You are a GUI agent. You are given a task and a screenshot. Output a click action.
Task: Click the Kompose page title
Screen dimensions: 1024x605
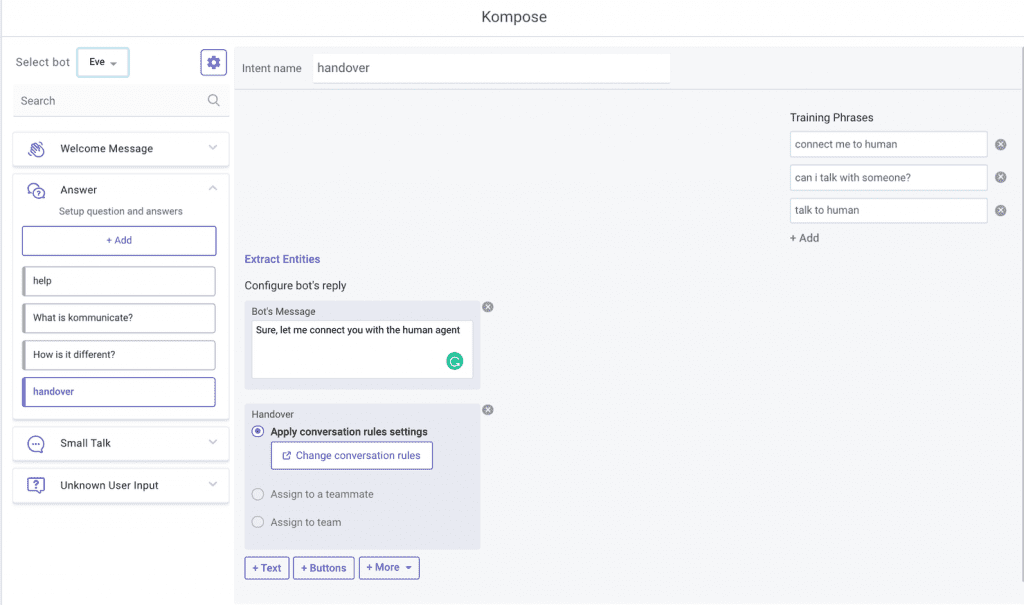click(514, 17)
